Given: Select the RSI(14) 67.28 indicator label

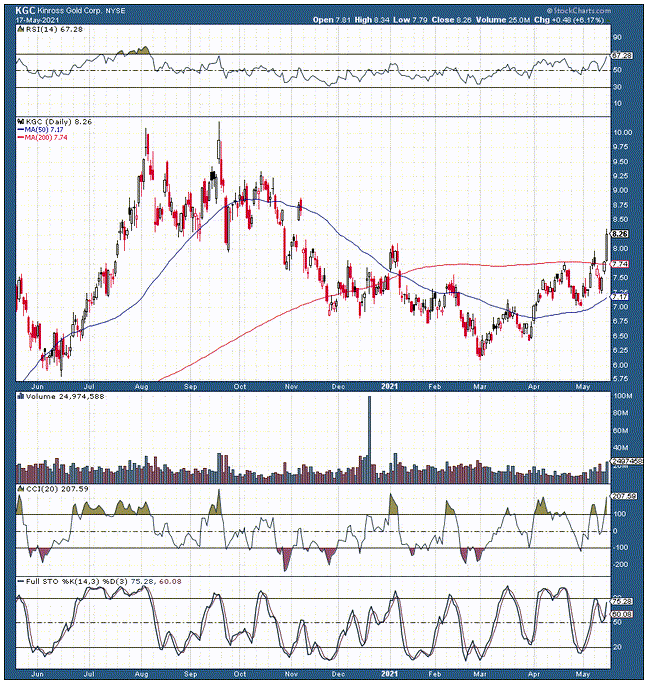Looking at the screenshot, I should 54,29.
